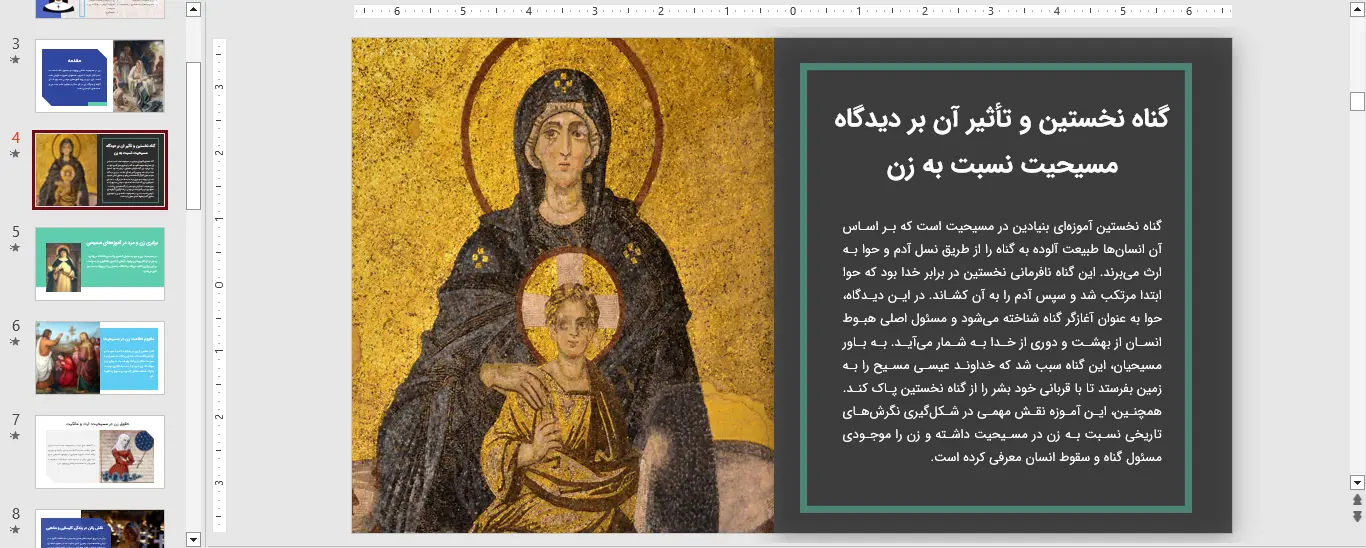Image resolution: width=1366 pixels, height=548 pixels.
Task: Select slide 6 thumbnail
Action: (100, 358)
